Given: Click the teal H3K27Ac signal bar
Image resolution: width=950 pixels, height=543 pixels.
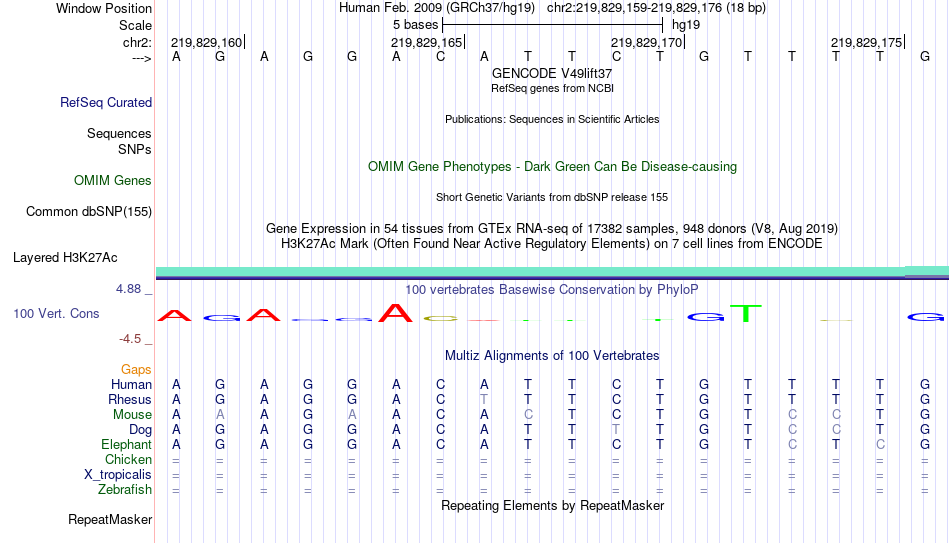Looking at the screenshot, I should coord(552,271).
